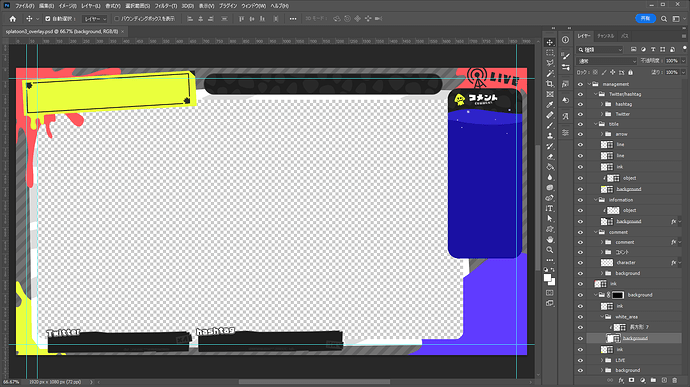Open the Edit (編集) menu
Screen dimensions: 690x387
point(46,6)
